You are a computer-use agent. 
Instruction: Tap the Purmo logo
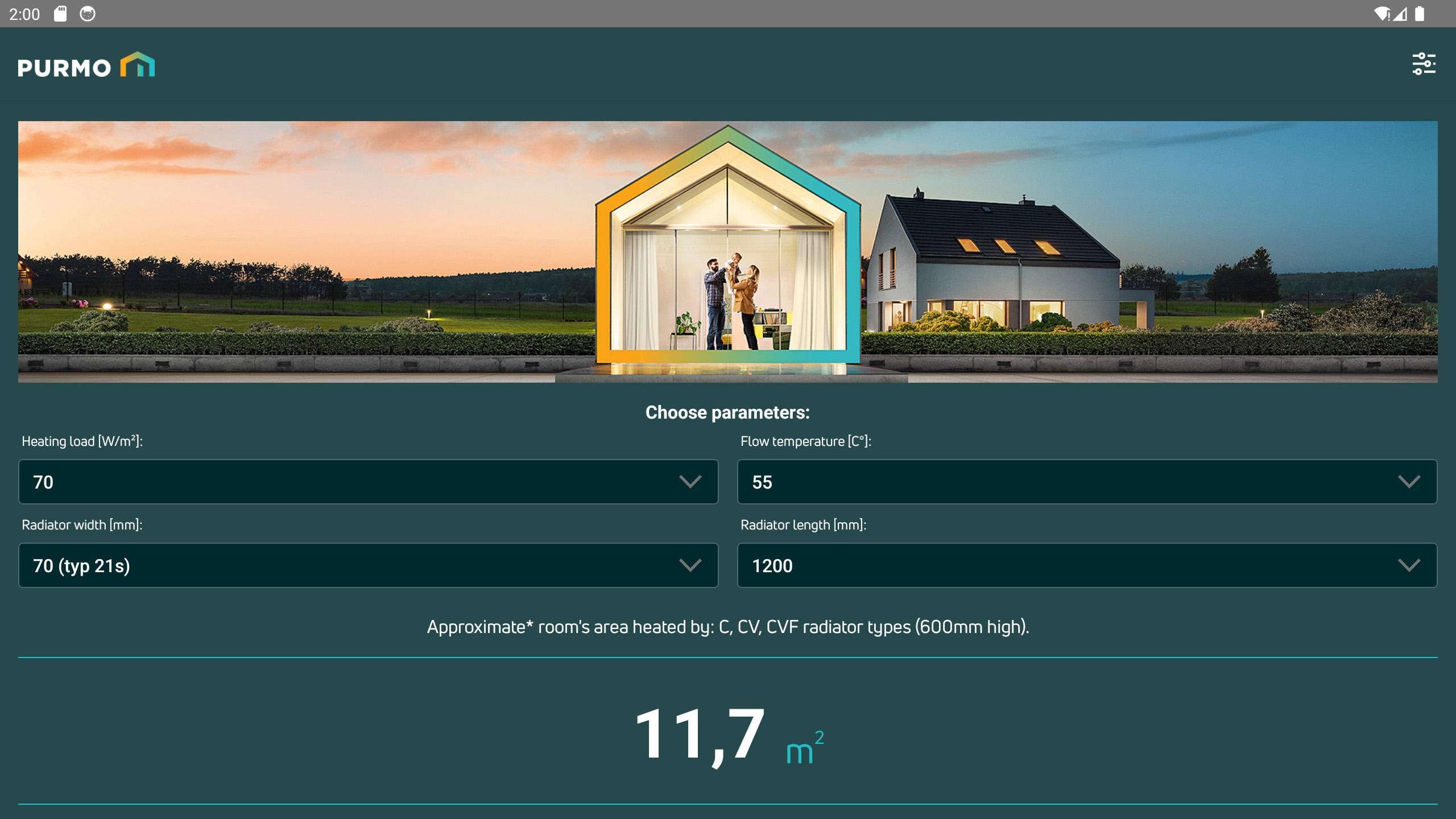[x=86, y=64]
